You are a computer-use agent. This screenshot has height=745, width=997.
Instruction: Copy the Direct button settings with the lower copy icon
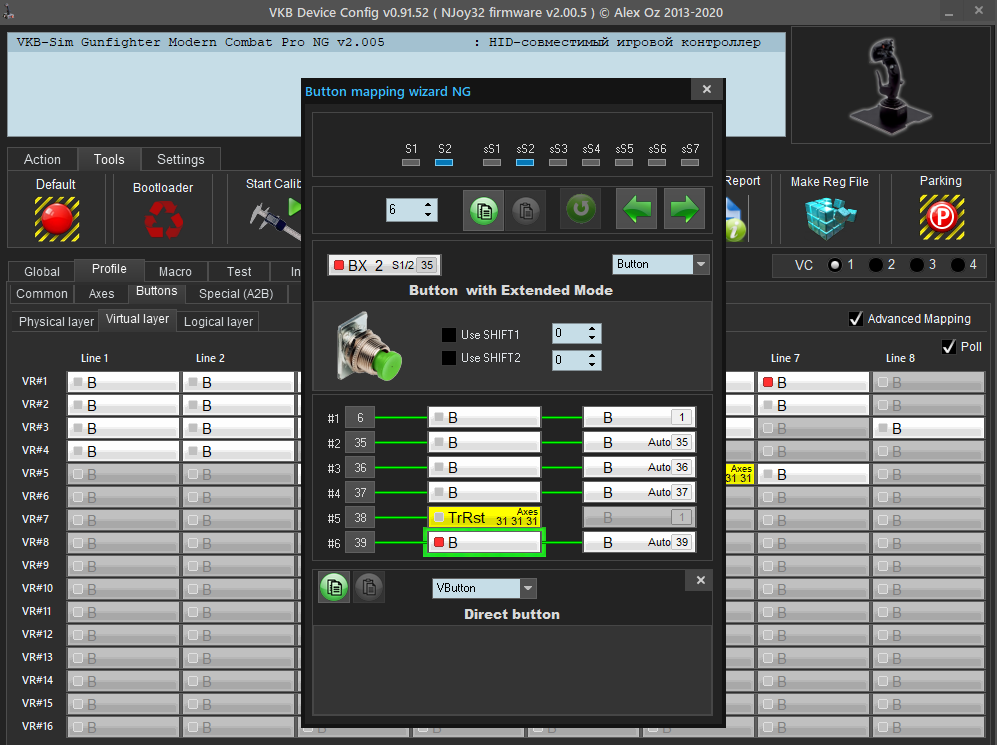(334, 587)
